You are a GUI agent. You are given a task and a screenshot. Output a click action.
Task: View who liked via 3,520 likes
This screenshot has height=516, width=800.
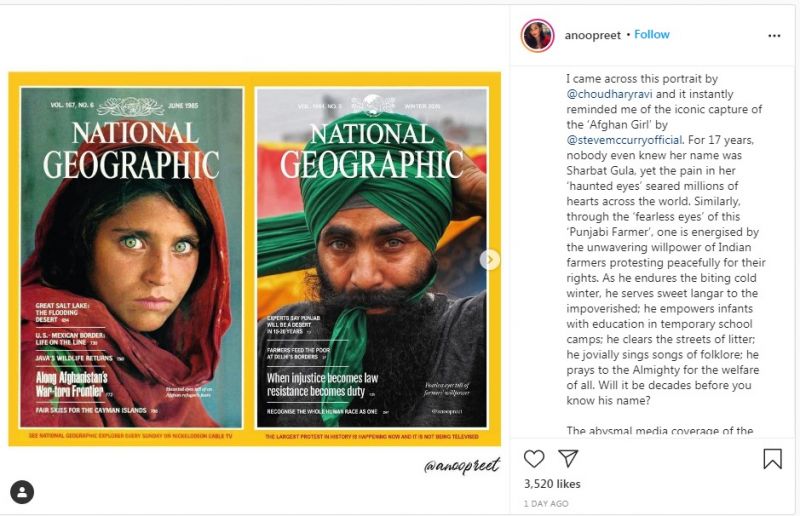pos(552,484)
